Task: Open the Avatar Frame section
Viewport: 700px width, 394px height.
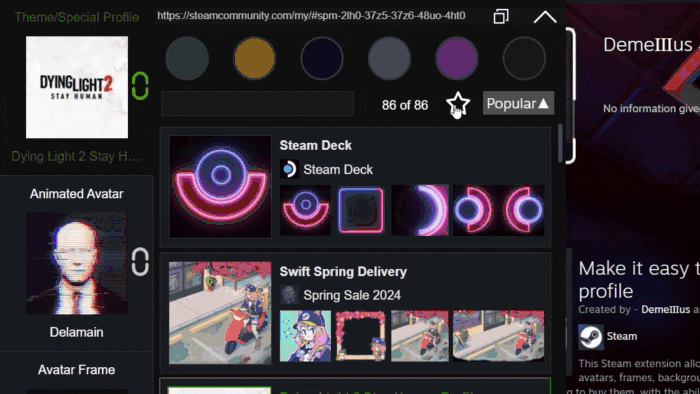Action: point(77,369)
